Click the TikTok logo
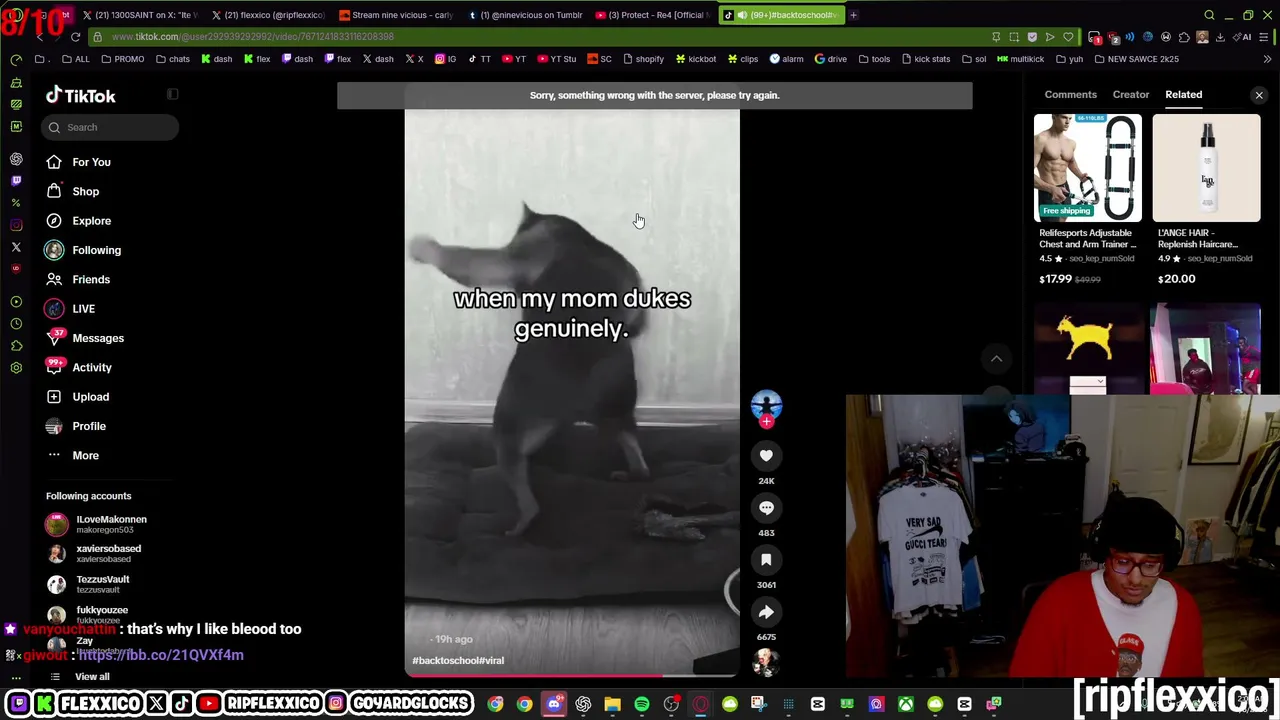Viewport: 1280px width, 720px height. pos(81,96)
